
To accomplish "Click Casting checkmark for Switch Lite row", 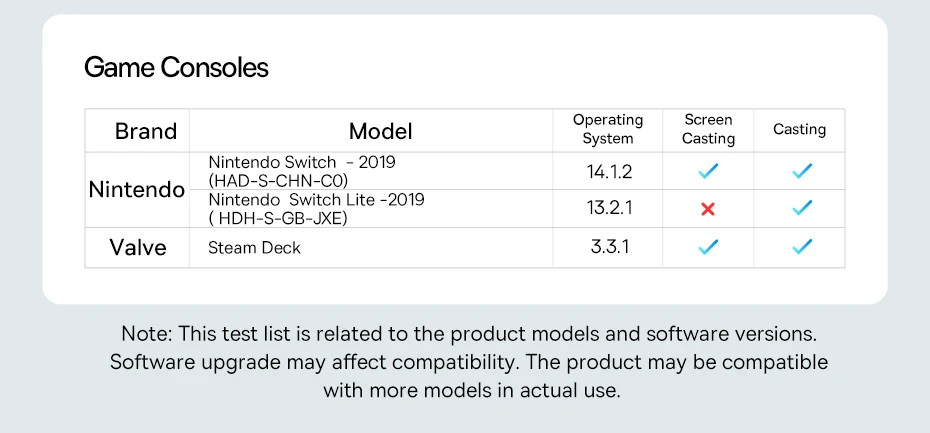I will 801,208.
